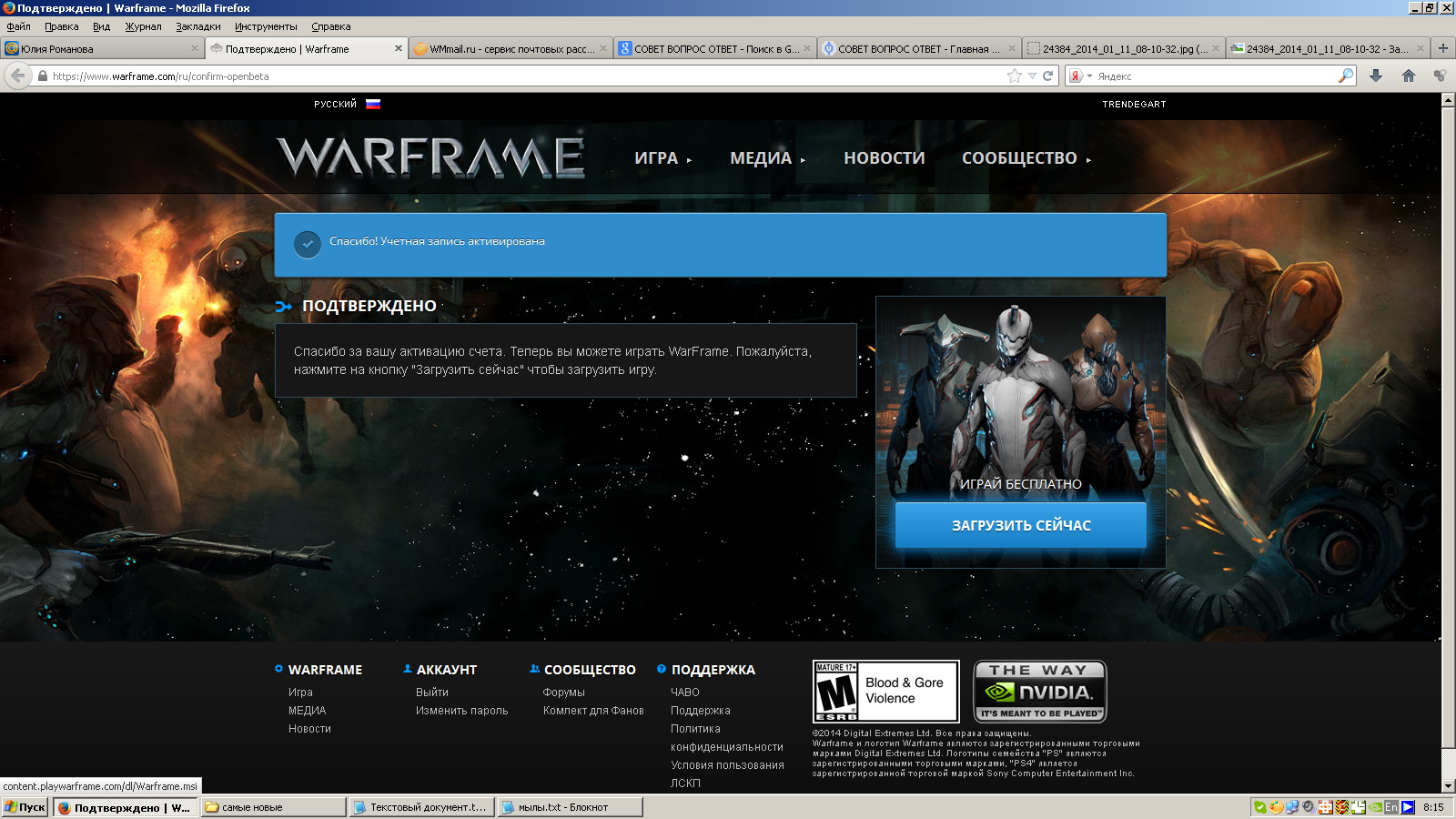Screen dimensions: 1456x819
Task: Open the Правка menu
Action: [62, 26]
